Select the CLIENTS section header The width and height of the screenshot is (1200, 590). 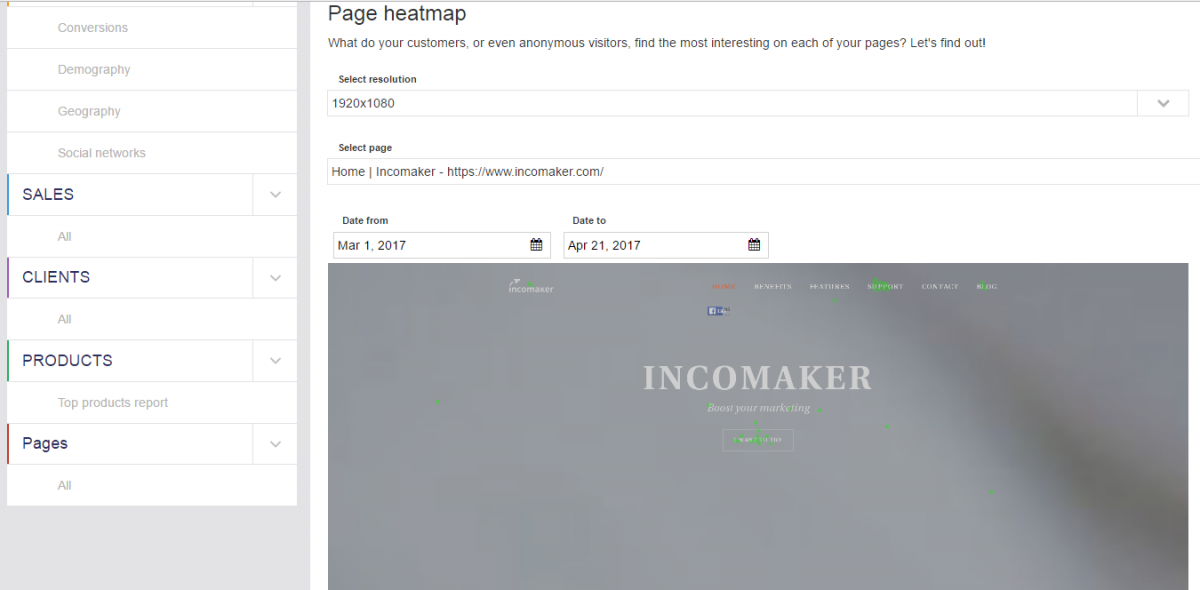point(130,278)
